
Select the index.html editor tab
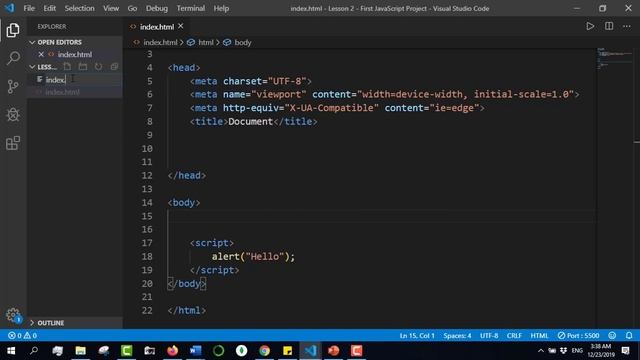pos(157,27)
